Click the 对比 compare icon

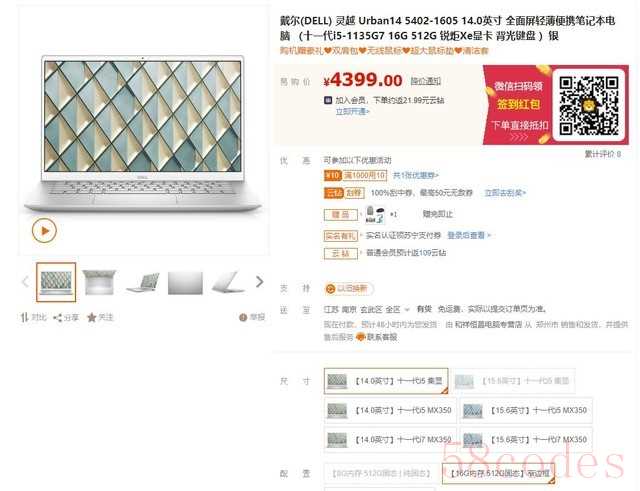[x=24, y=317]
